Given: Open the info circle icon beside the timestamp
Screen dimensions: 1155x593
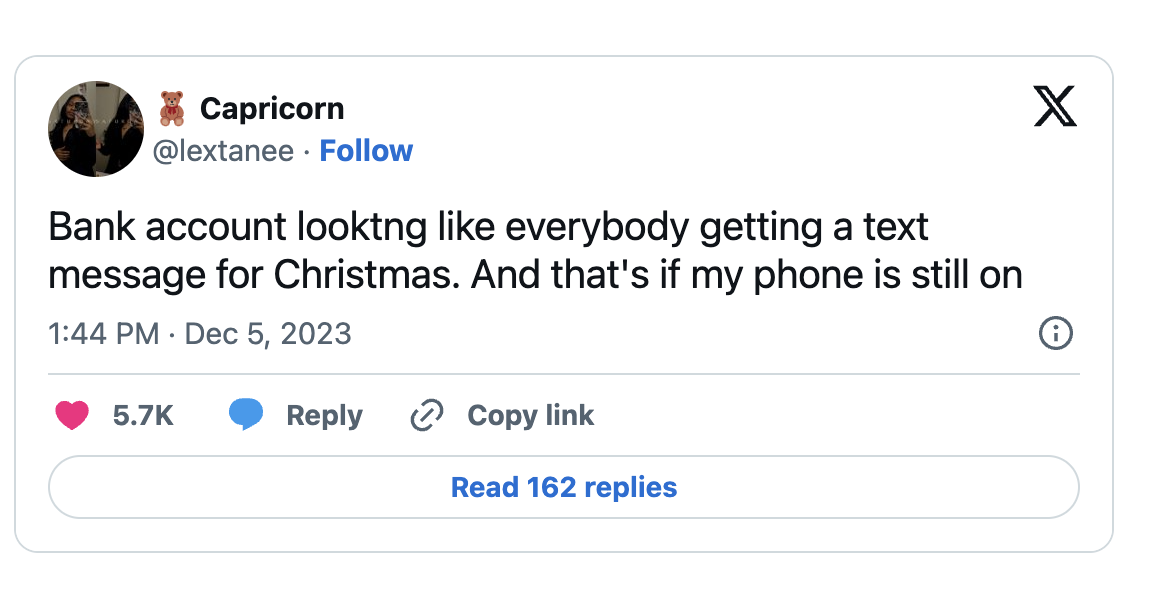Looking at the screenshot, I should tap(1056, 333).
